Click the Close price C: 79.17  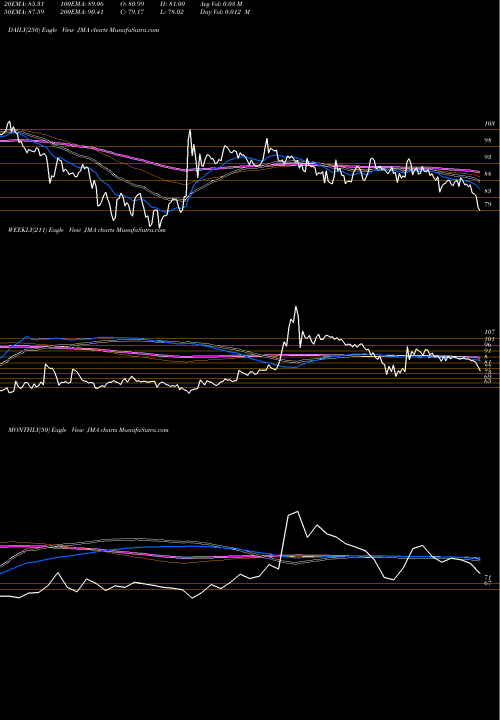(131, 12)
